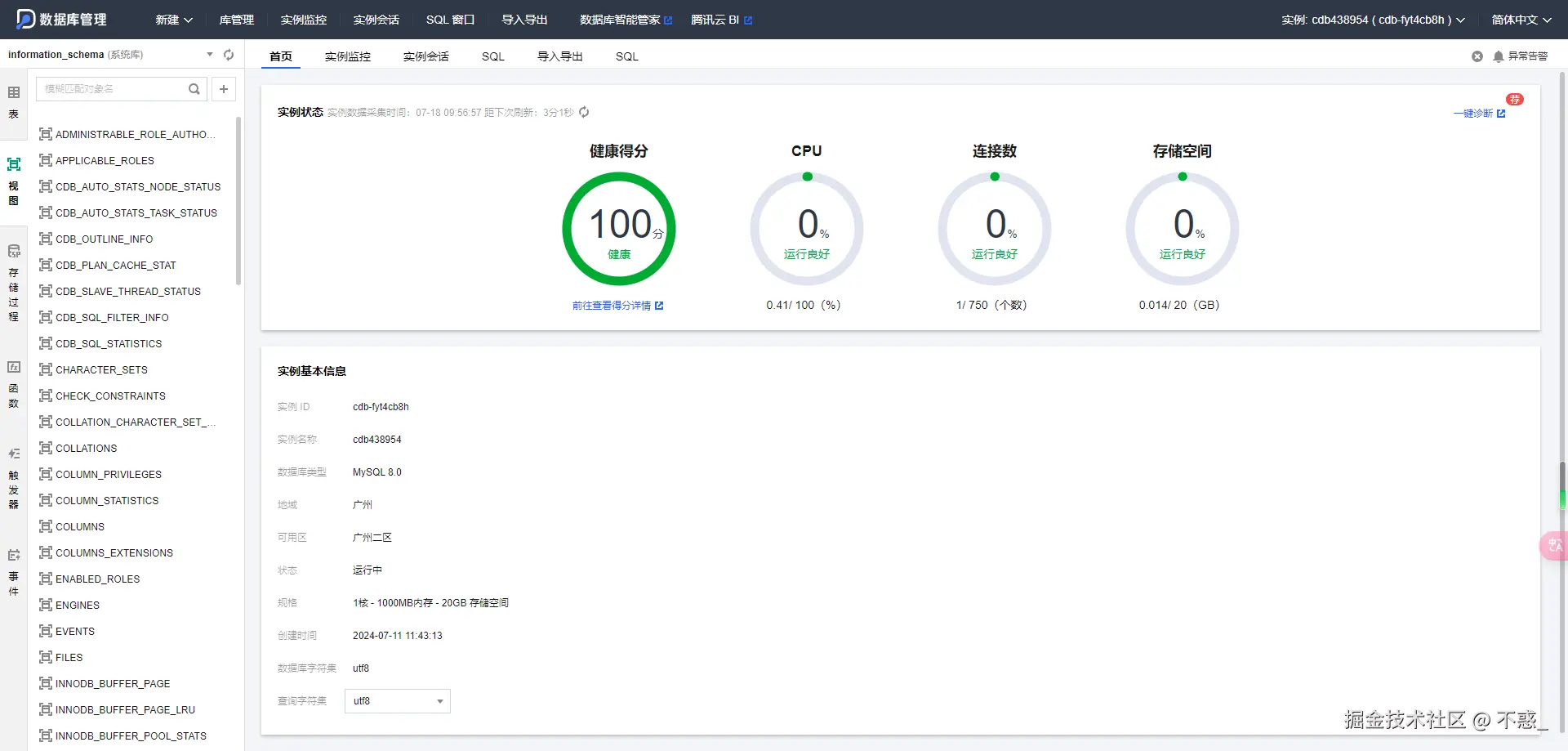This screenshot has height=751, width=1568.
Task: Click the 一键诊断 link
Action: 1479,114
